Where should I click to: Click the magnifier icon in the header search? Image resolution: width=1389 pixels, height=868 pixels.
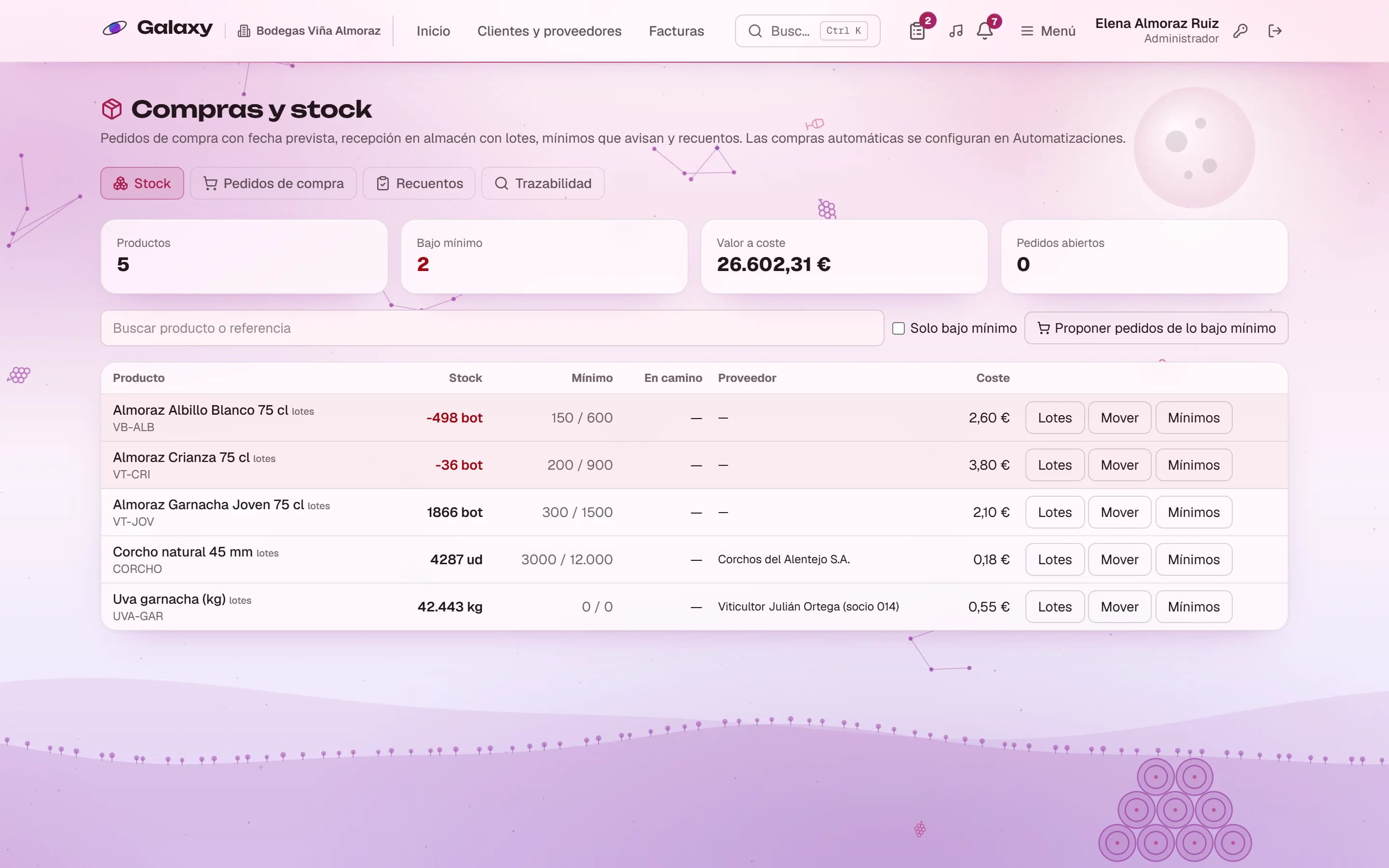(x=755, y=31)
